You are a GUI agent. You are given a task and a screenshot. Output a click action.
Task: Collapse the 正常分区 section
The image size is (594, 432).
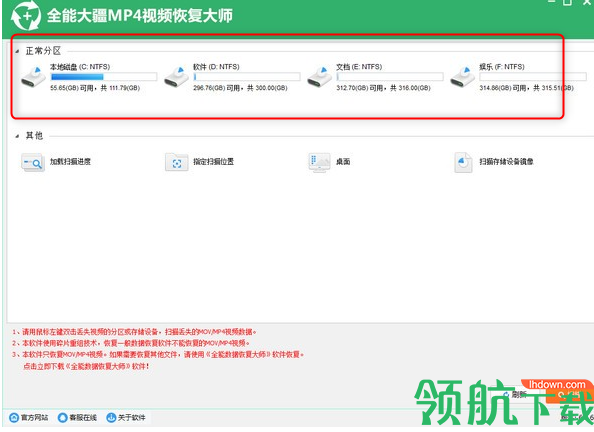[x=17, y=51]
